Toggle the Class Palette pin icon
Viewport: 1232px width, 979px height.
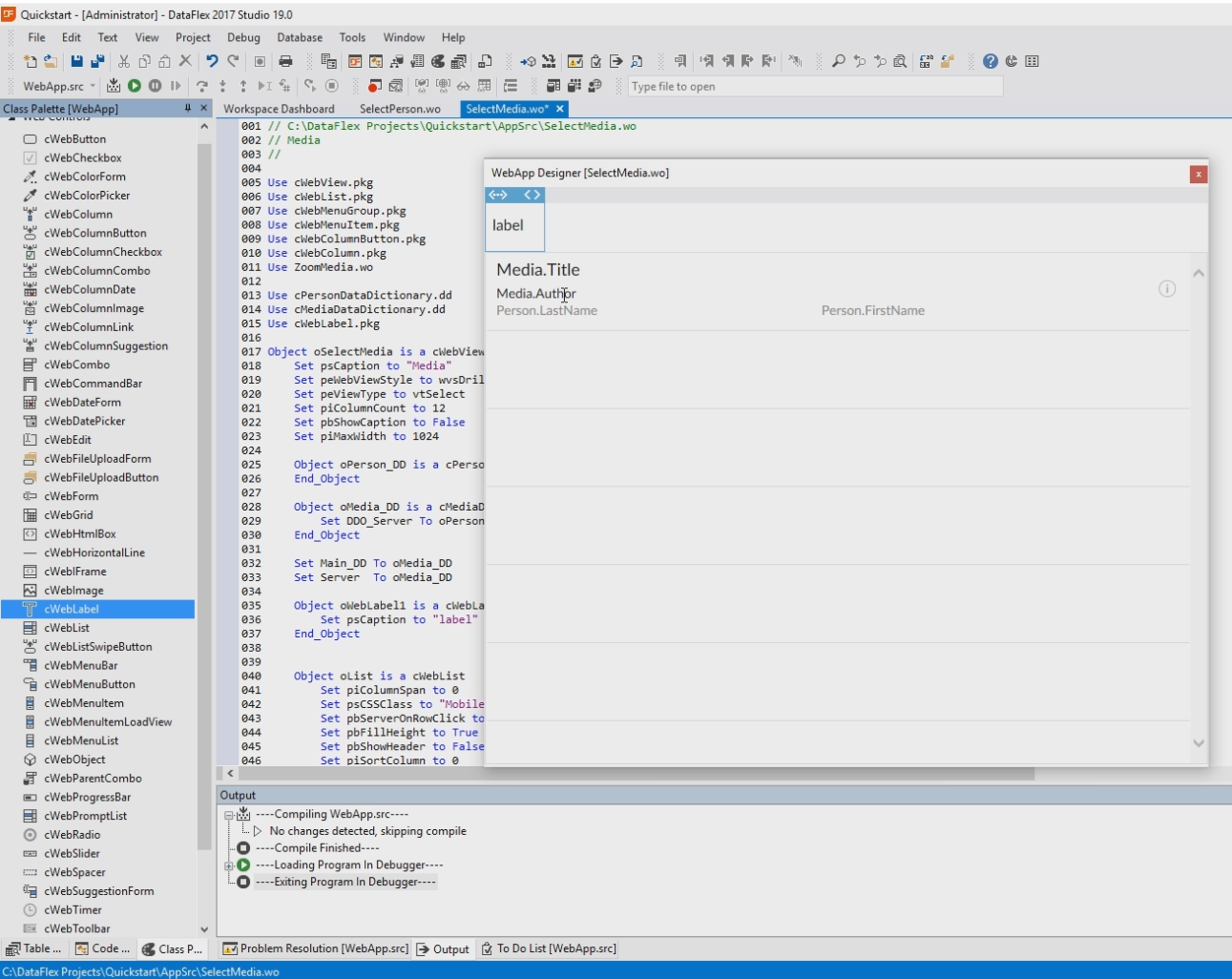click(x=187, y=109)
